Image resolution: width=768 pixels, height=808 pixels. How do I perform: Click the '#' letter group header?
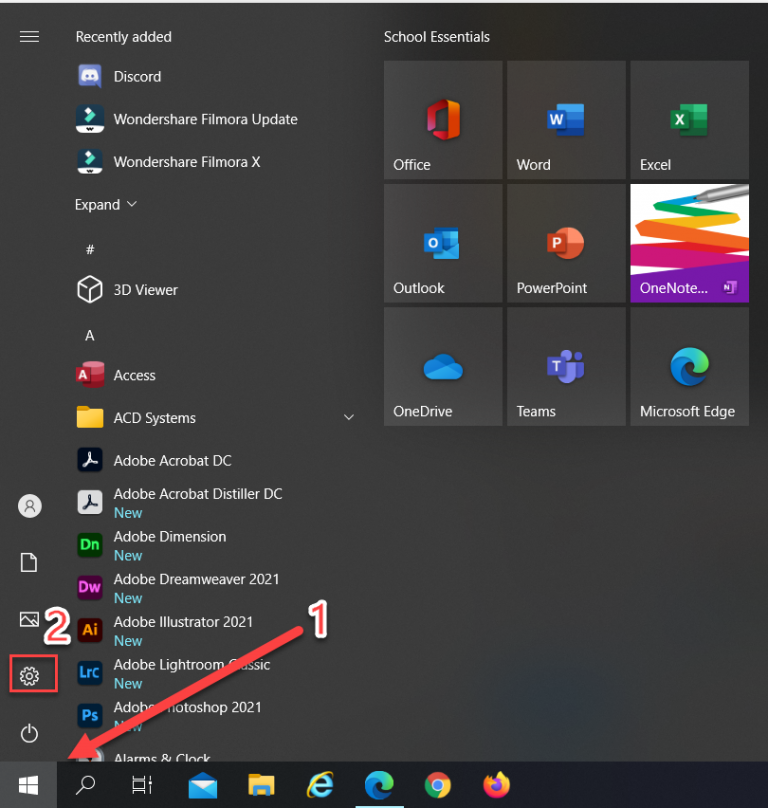[x=90, y=250]
